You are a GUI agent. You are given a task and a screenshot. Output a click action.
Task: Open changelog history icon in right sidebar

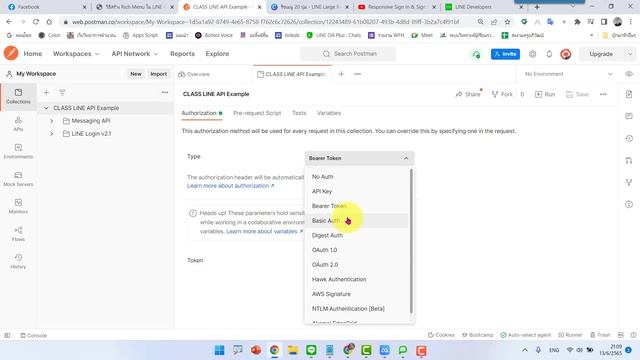(x=629, y=138)
